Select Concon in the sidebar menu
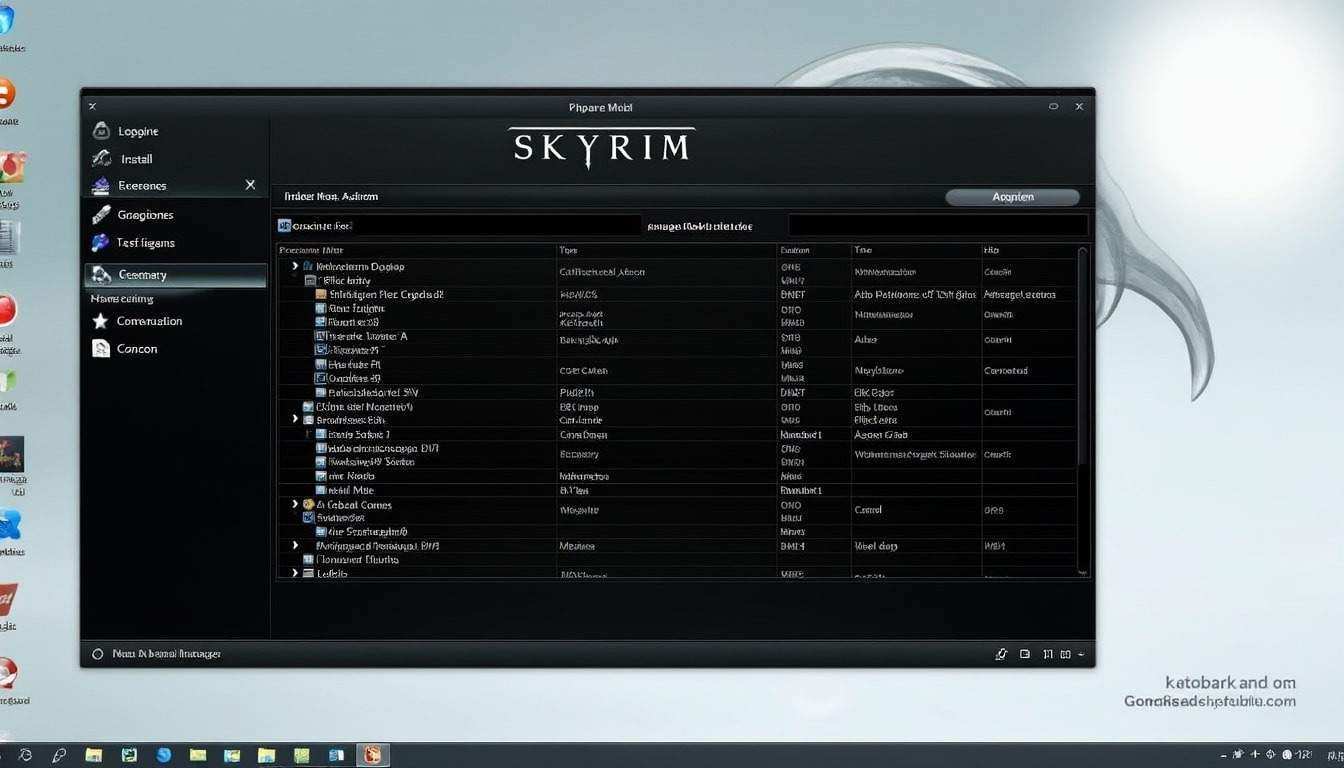1344x768 pixels. (x=137, y=348)
